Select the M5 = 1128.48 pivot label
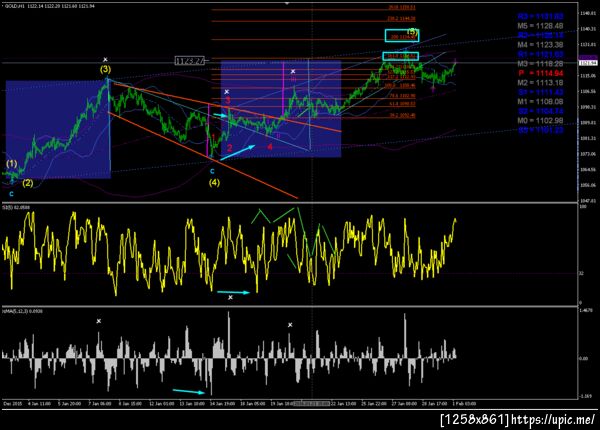 pos(540,26)
